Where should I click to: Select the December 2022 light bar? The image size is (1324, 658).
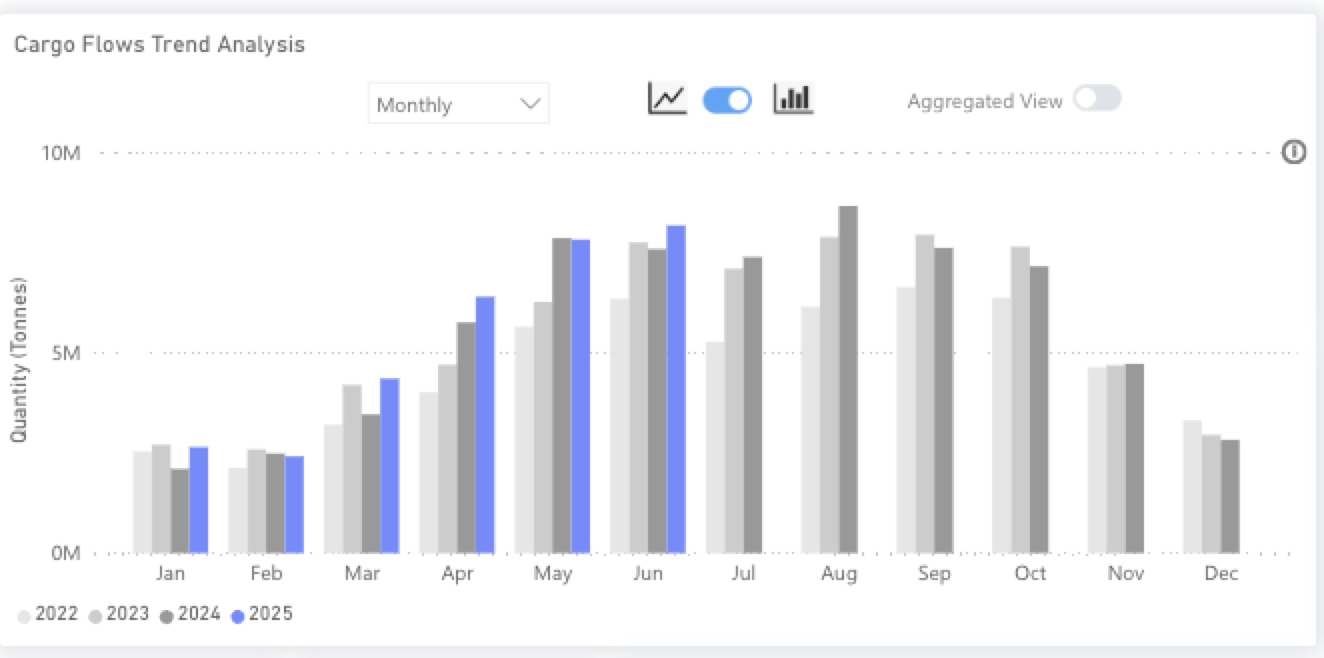click(1192, 487)
